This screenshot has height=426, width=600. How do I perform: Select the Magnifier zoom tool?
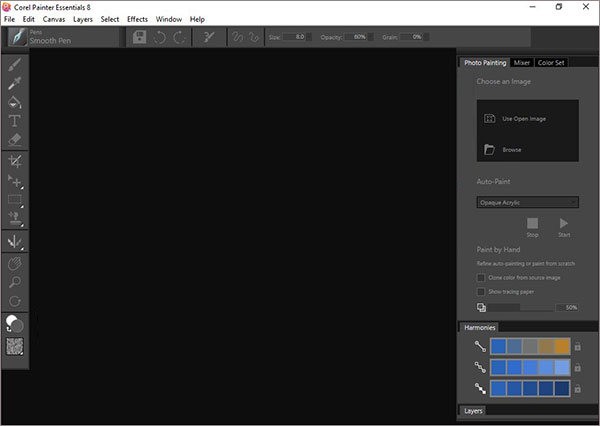15,282
